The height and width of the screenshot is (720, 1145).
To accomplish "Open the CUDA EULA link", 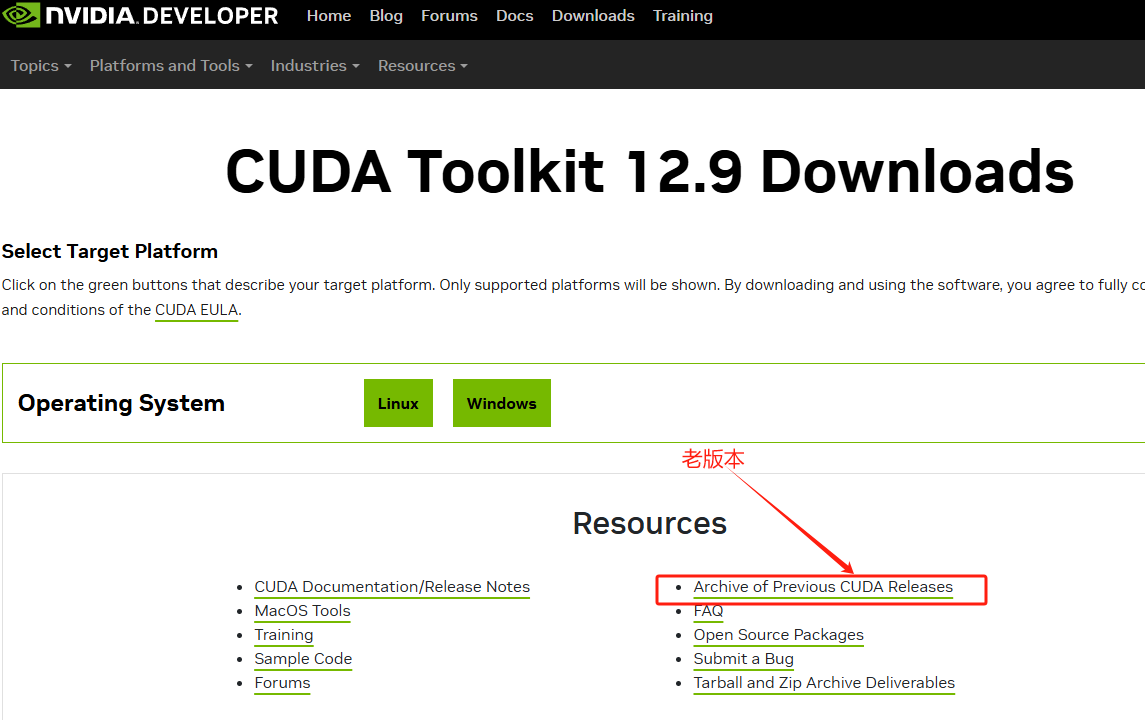I will [x=196, y=310].
